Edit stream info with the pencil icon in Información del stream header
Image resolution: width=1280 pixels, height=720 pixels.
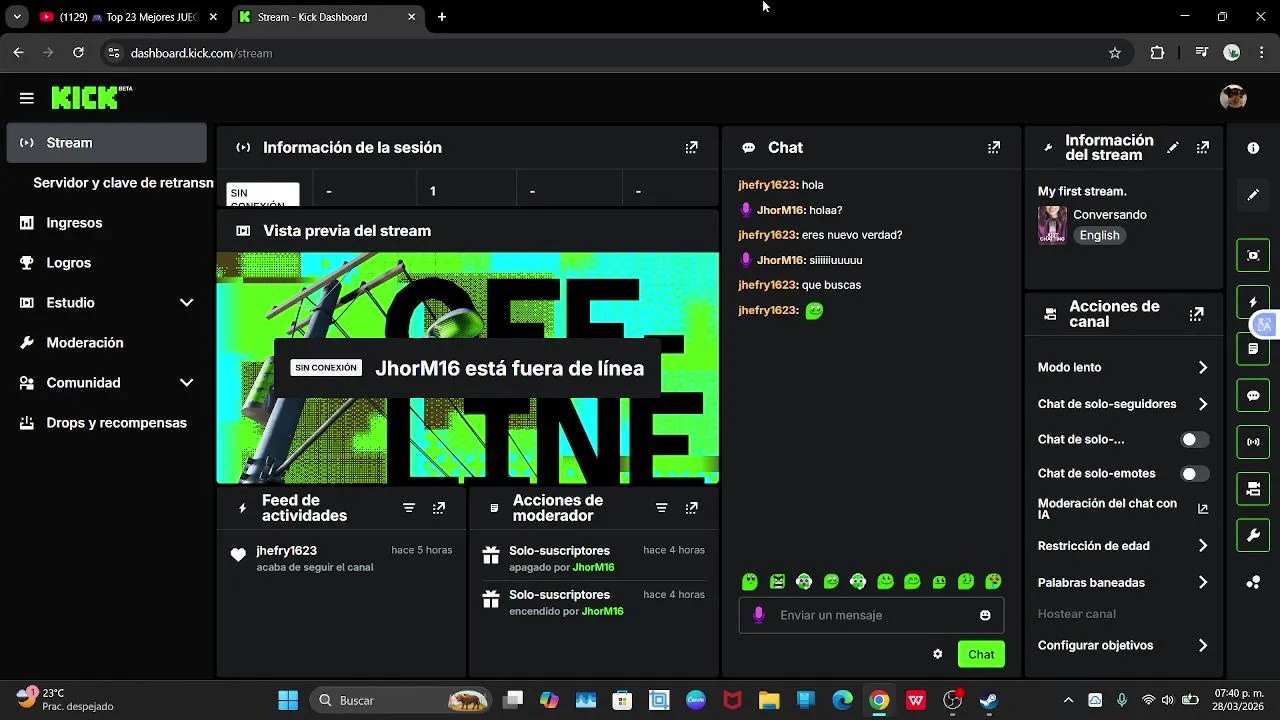pyautogui.click(x=1173, y=147)
